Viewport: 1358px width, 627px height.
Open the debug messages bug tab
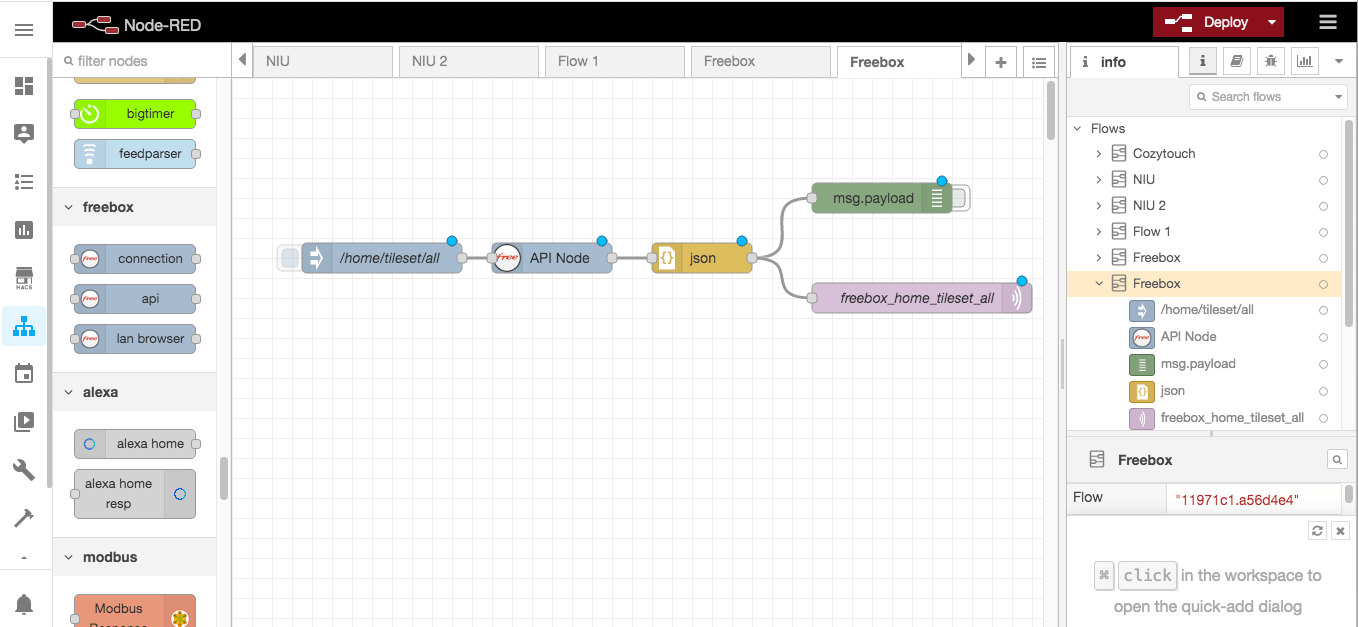[x=1271, y=61]
